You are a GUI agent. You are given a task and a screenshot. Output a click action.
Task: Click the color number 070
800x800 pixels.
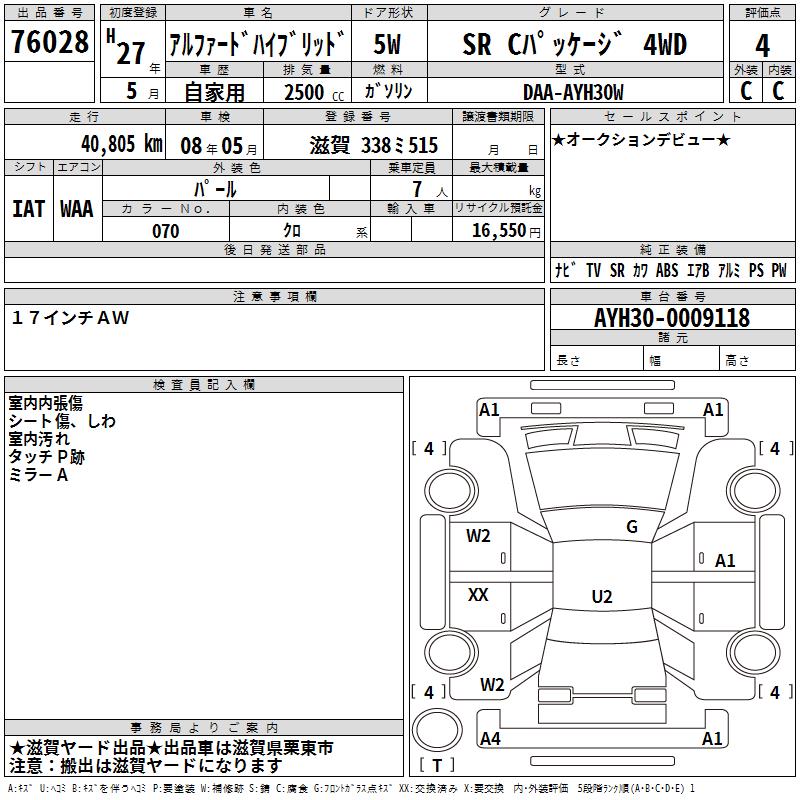165,231
